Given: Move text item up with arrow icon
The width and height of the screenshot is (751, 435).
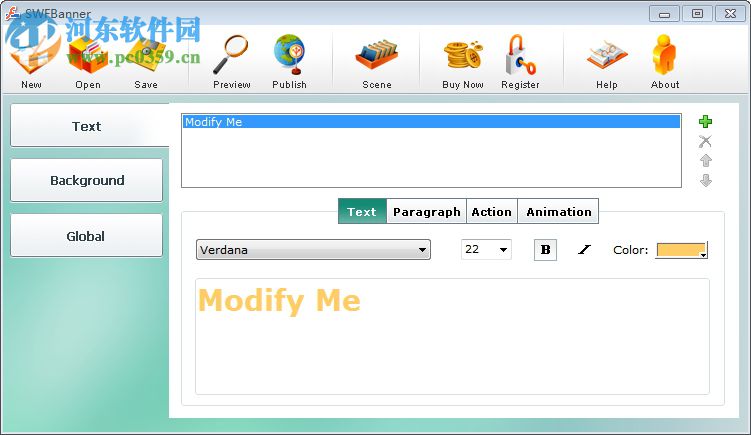Looking at the screenshot, I should tap(705, 160).
